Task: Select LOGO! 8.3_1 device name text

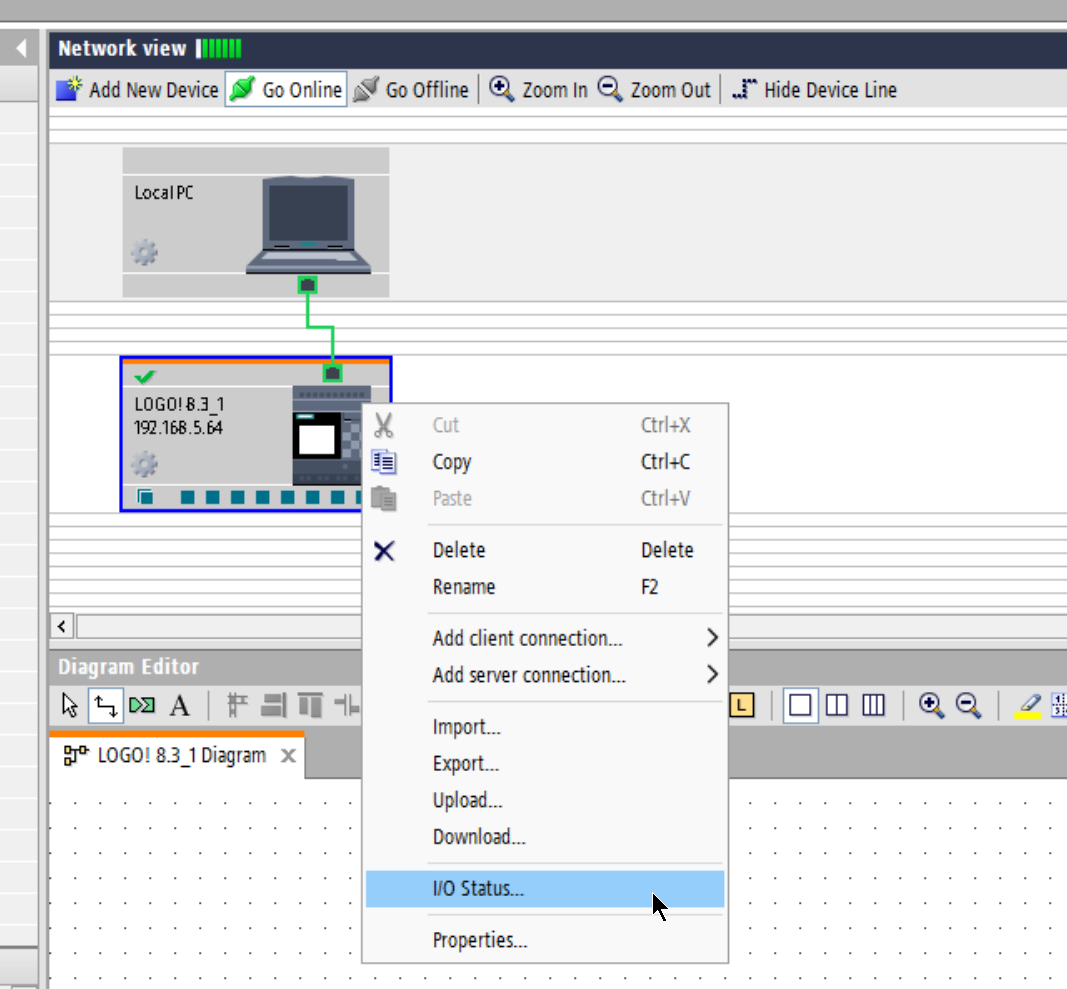Action: pos(179,404)
